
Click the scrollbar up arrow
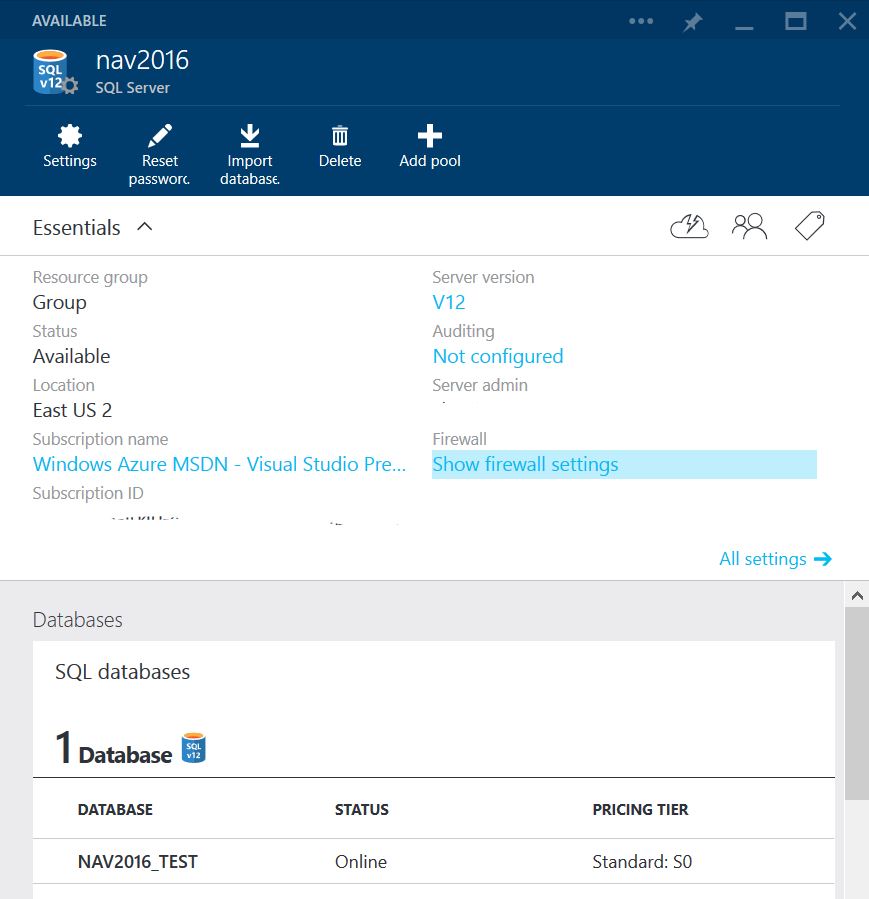[x=857, y=596]
